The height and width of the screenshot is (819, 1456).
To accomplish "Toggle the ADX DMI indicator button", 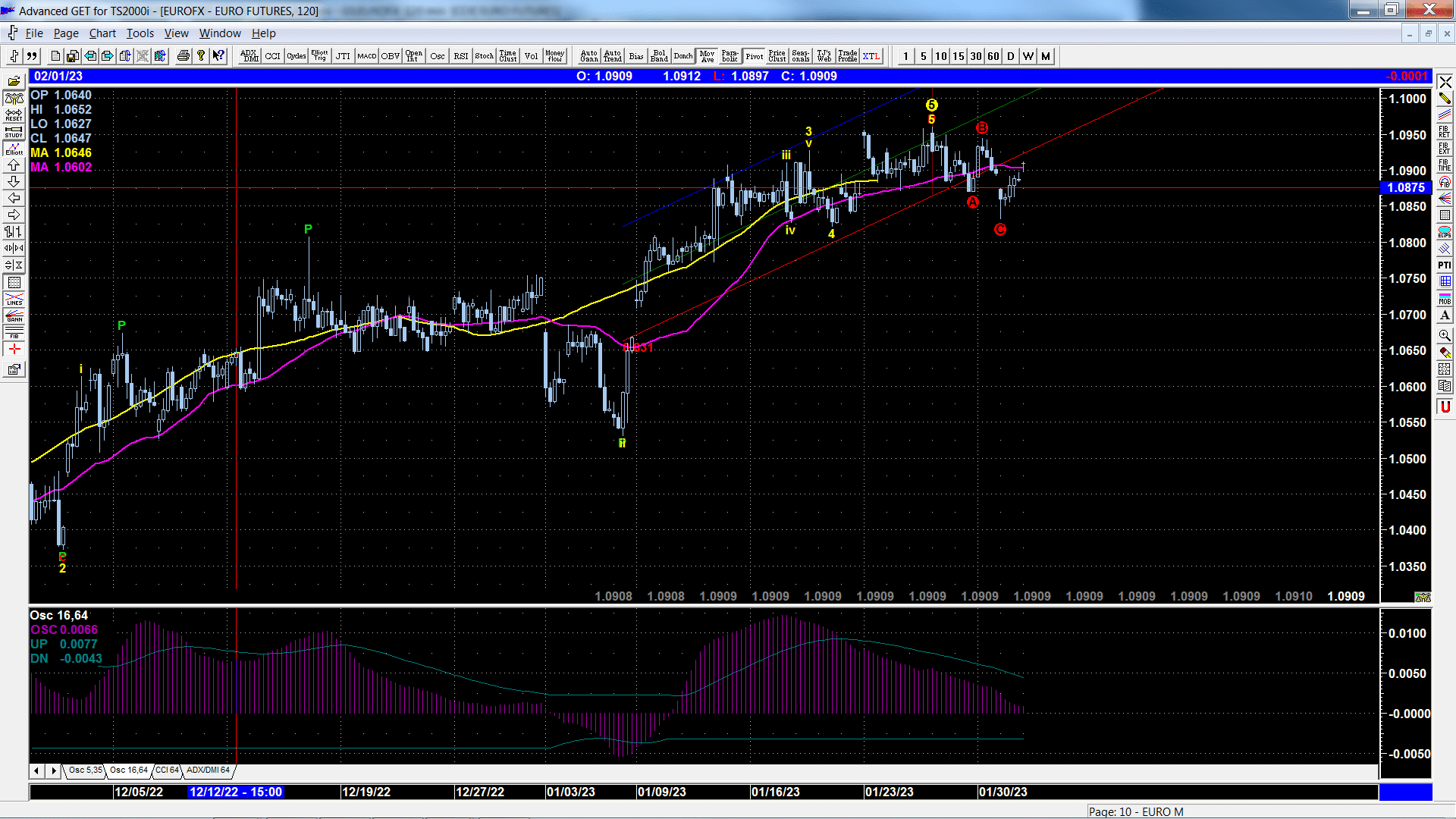I will 249,56.
